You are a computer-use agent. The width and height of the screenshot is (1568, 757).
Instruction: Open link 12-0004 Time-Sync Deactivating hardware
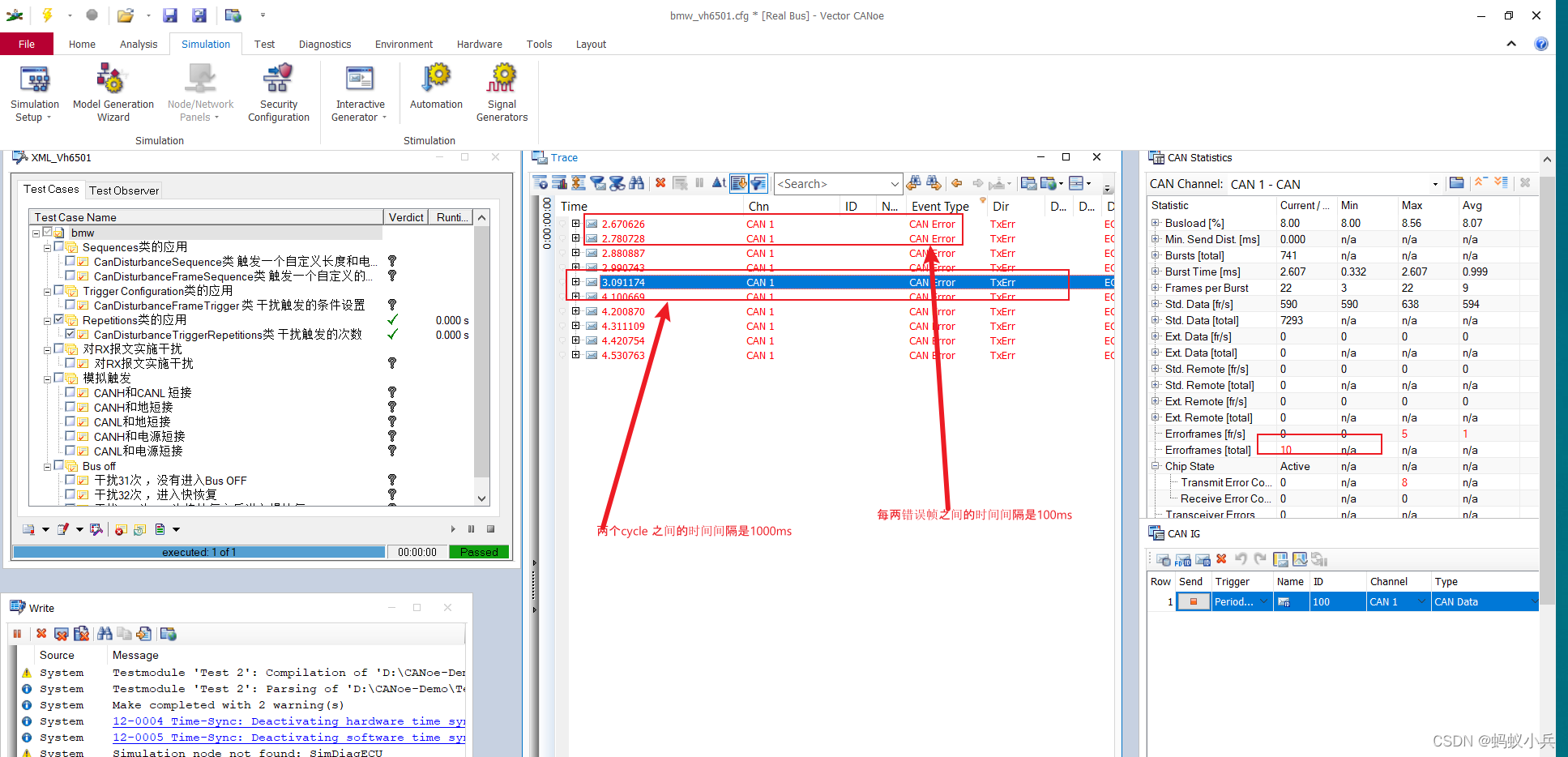288,721
